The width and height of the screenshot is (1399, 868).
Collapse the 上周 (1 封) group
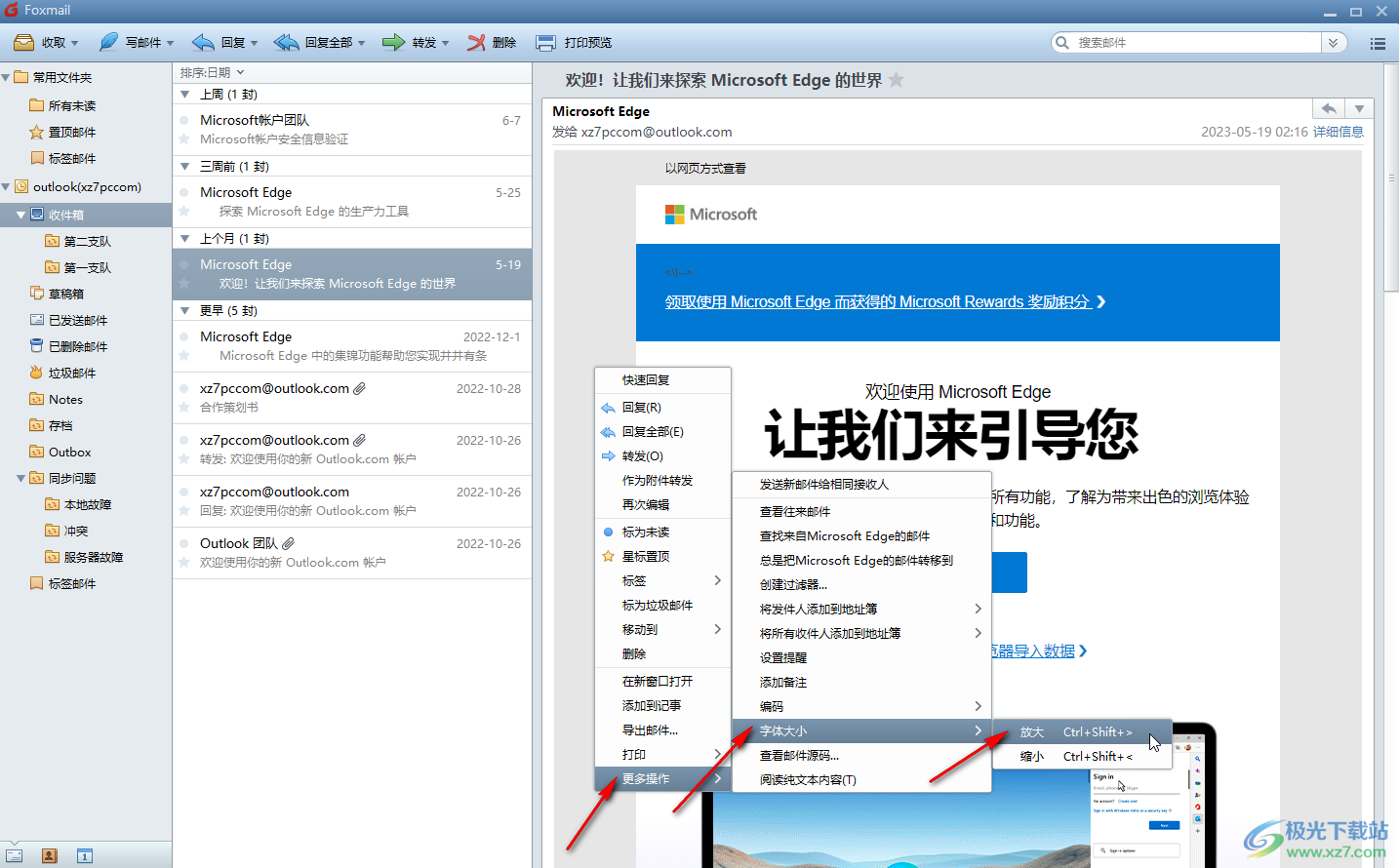[185, 95]
